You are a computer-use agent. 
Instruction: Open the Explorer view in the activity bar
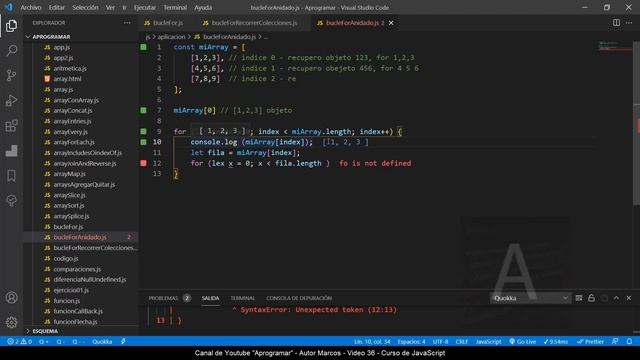[11, 26]
